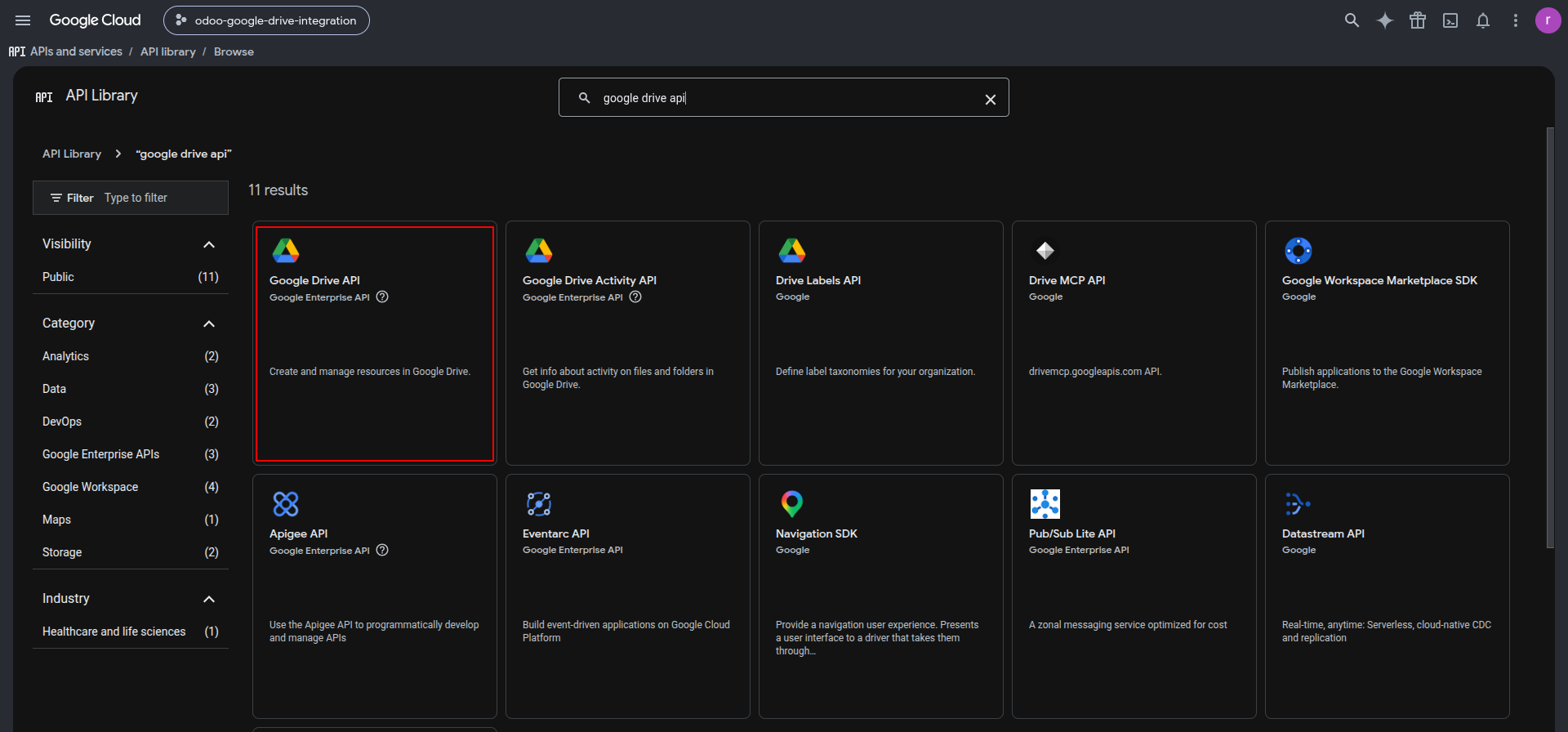Screen dimensions: 1568x732
Task: Open Drive Labels API title
Action: click(x=818, y=280)
